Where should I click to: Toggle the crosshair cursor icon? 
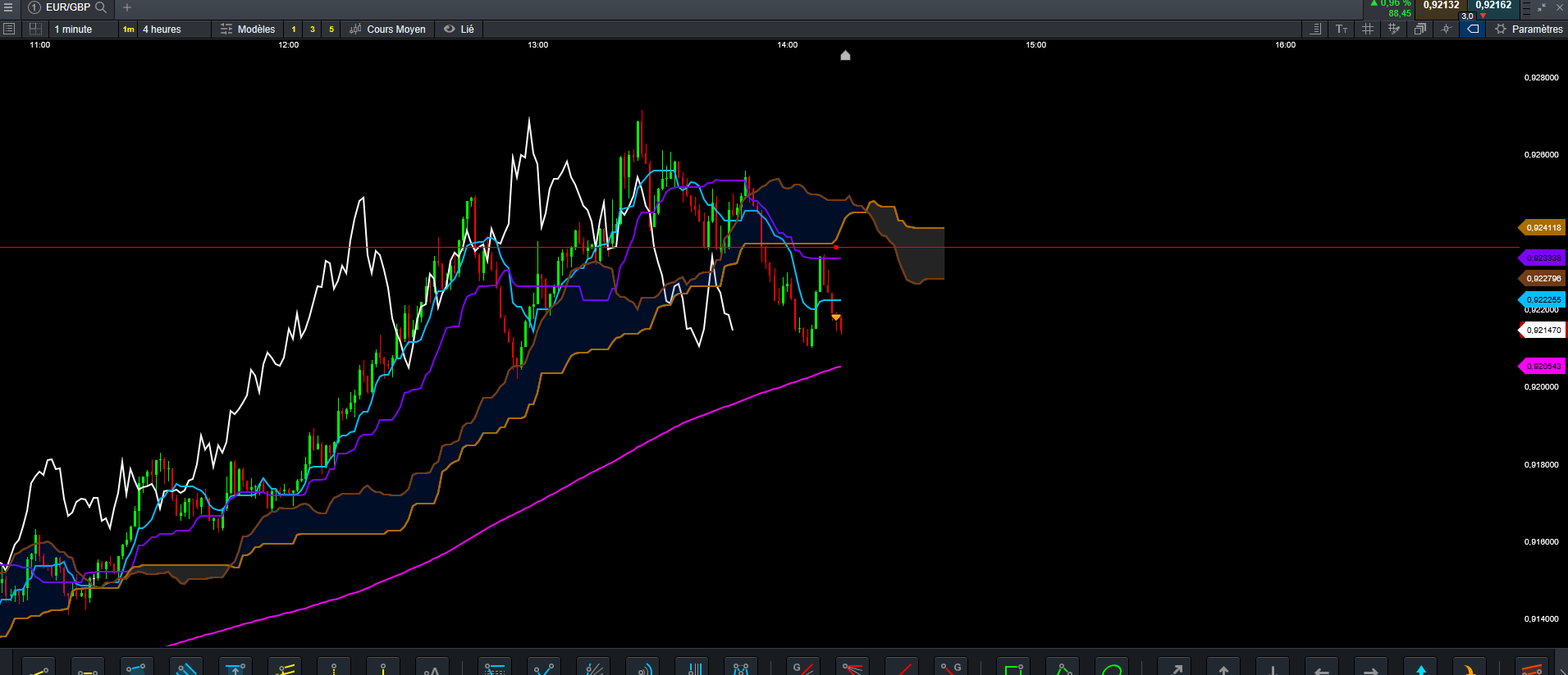coord(1446,29)
